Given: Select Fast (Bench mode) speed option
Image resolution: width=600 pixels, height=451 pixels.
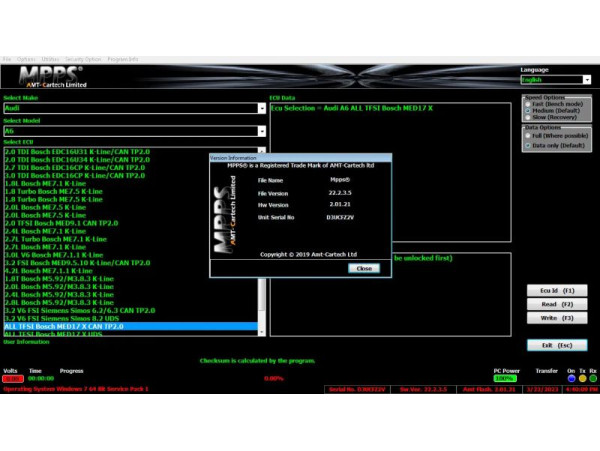Looking at the screenshot, I should 529,104.
